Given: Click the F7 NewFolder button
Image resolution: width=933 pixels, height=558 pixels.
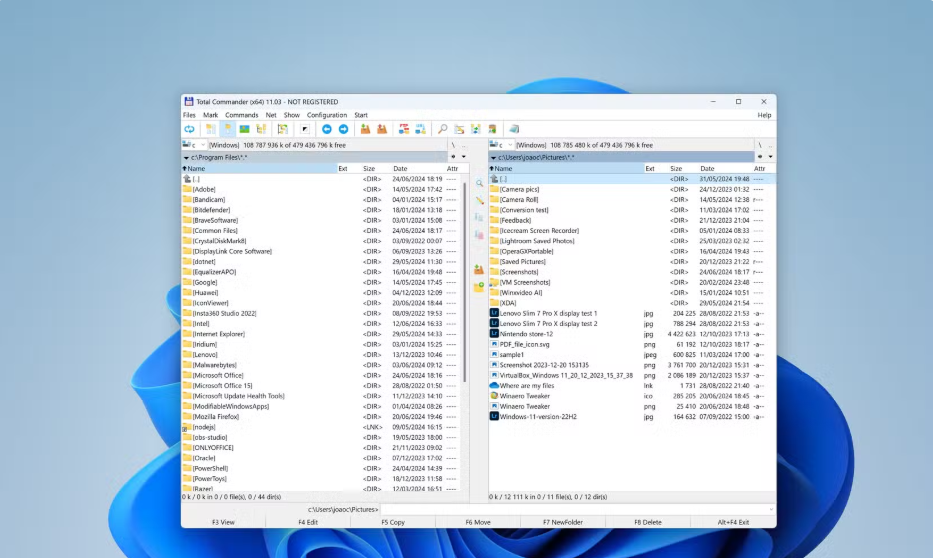Looking at the screenshot, I should (563, 522).
